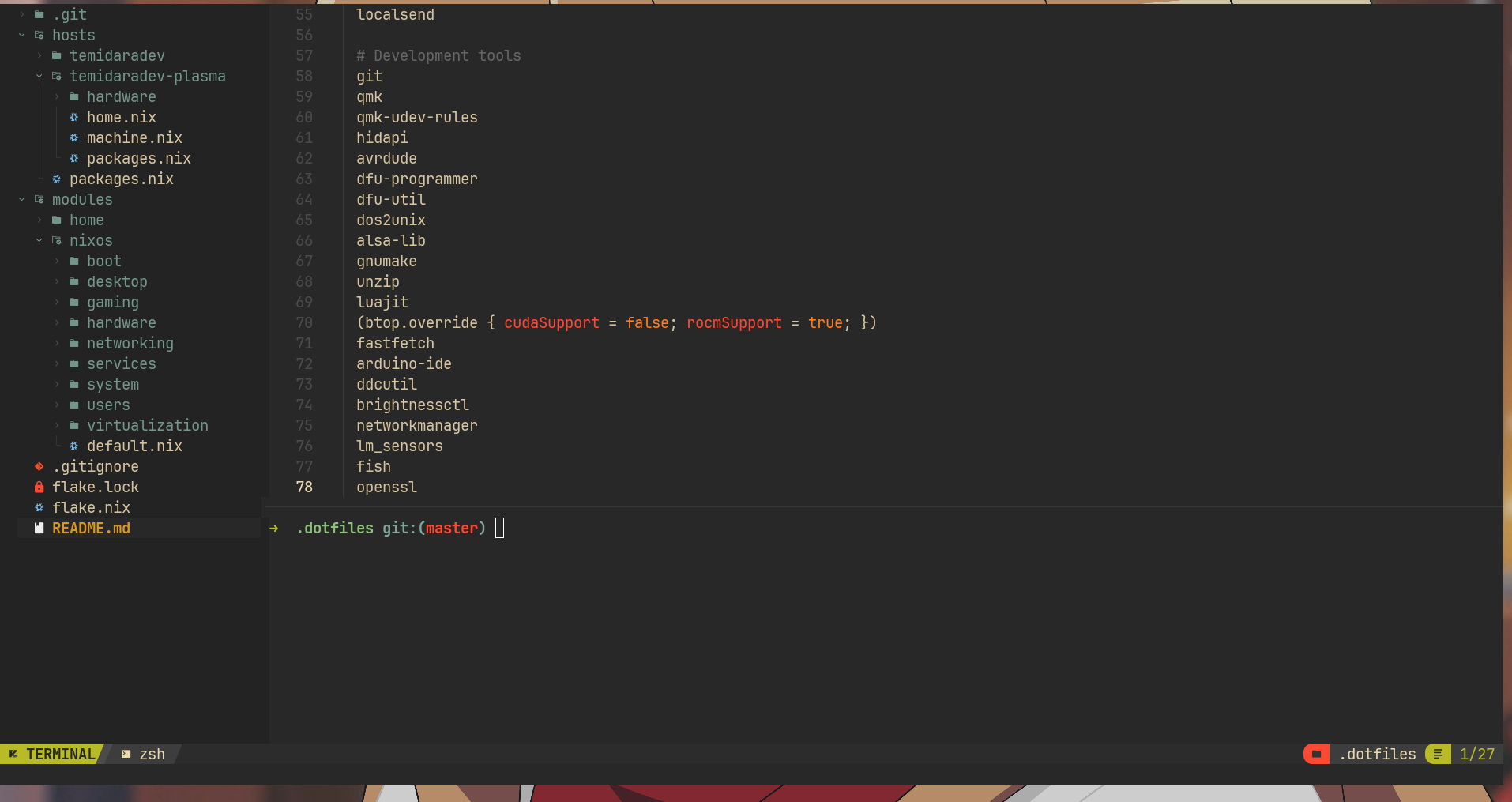Screen dimensions: 1512x802
Task: Click the nix icon next to home.nix
Action: point(73,118)
